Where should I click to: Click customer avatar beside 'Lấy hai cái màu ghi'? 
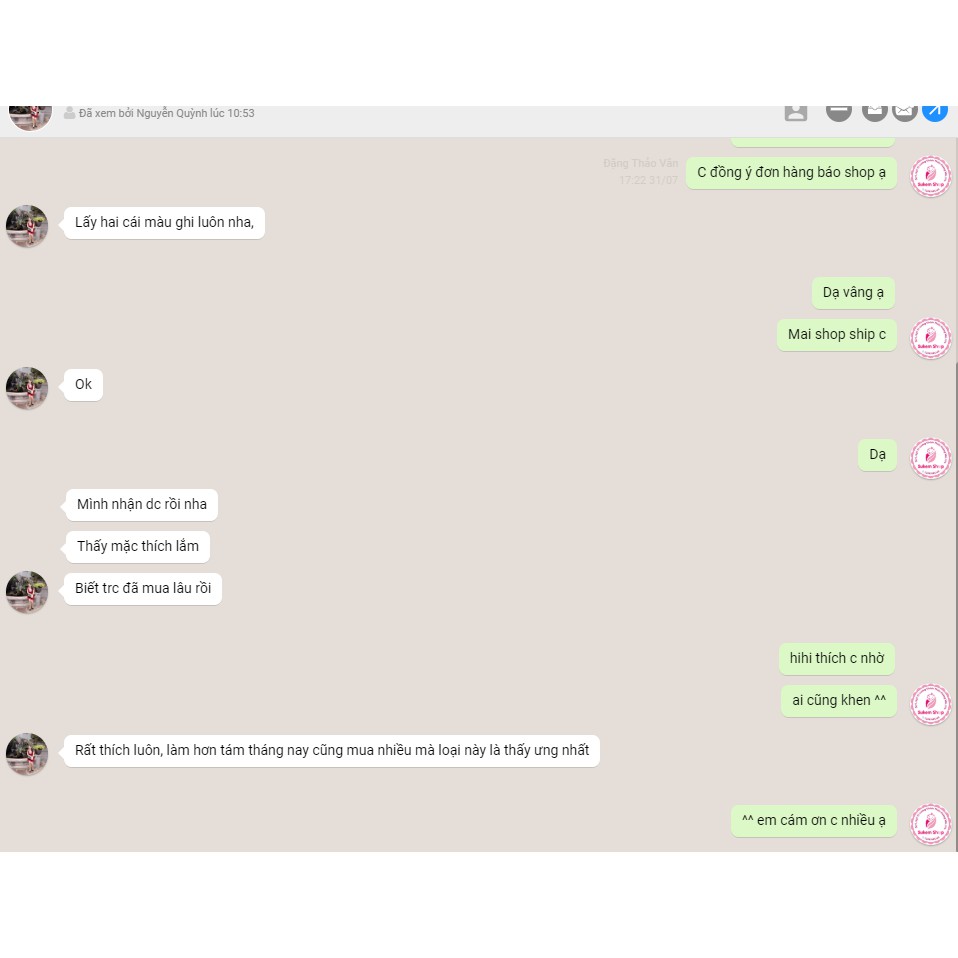point(27,226)
